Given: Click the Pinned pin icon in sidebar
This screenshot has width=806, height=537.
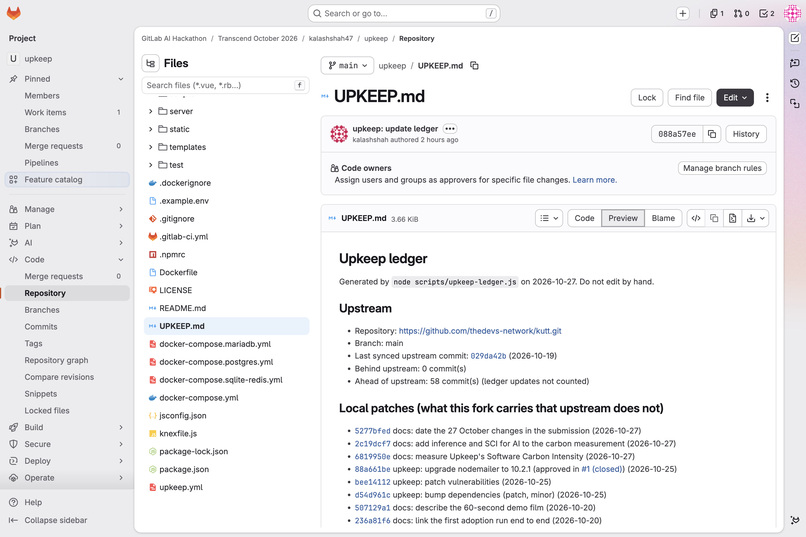Looking at the screenshot, I should coord(13,79).
